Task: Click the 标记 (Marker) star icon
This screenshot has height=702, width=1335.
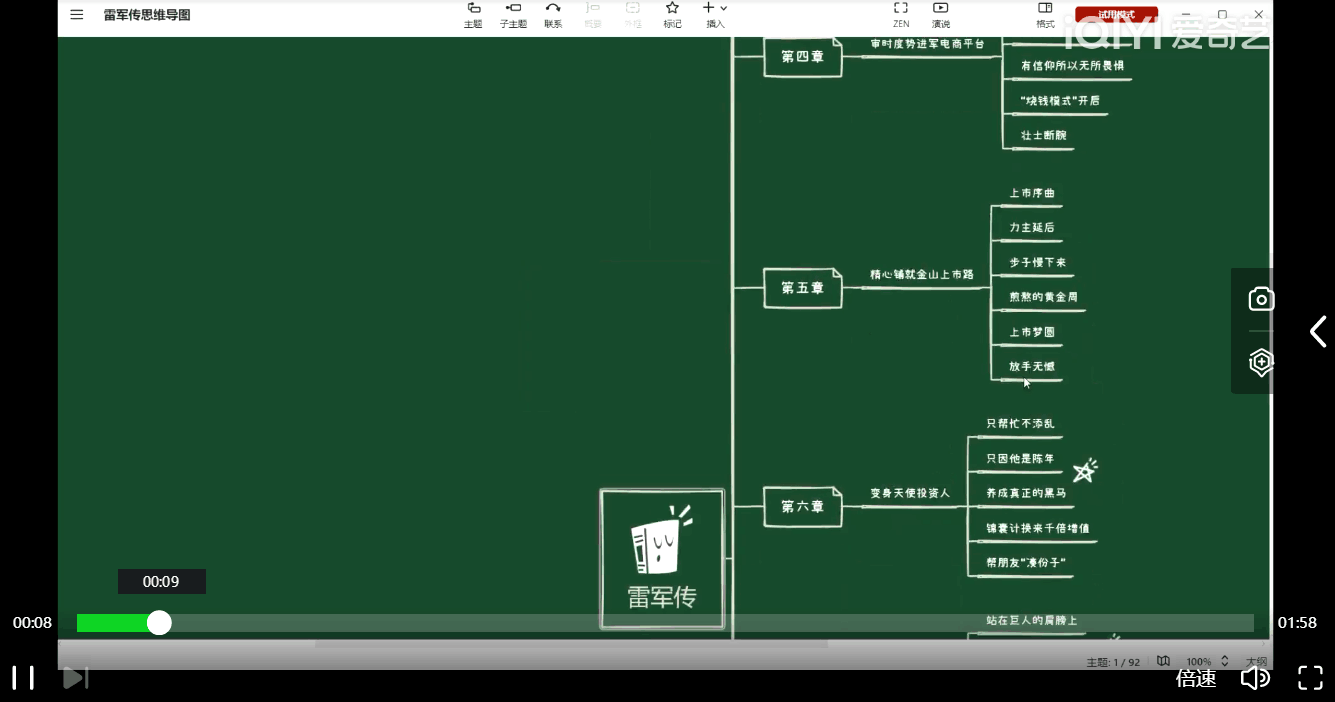Action: click(672, 15)
